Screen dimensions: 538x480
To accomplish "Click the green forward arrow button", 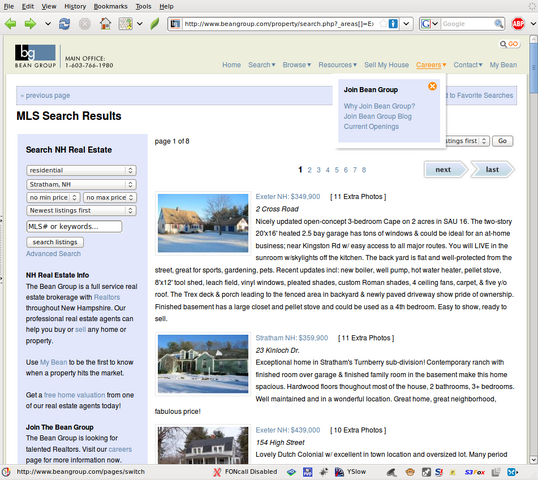I will [x=30, y=24].
